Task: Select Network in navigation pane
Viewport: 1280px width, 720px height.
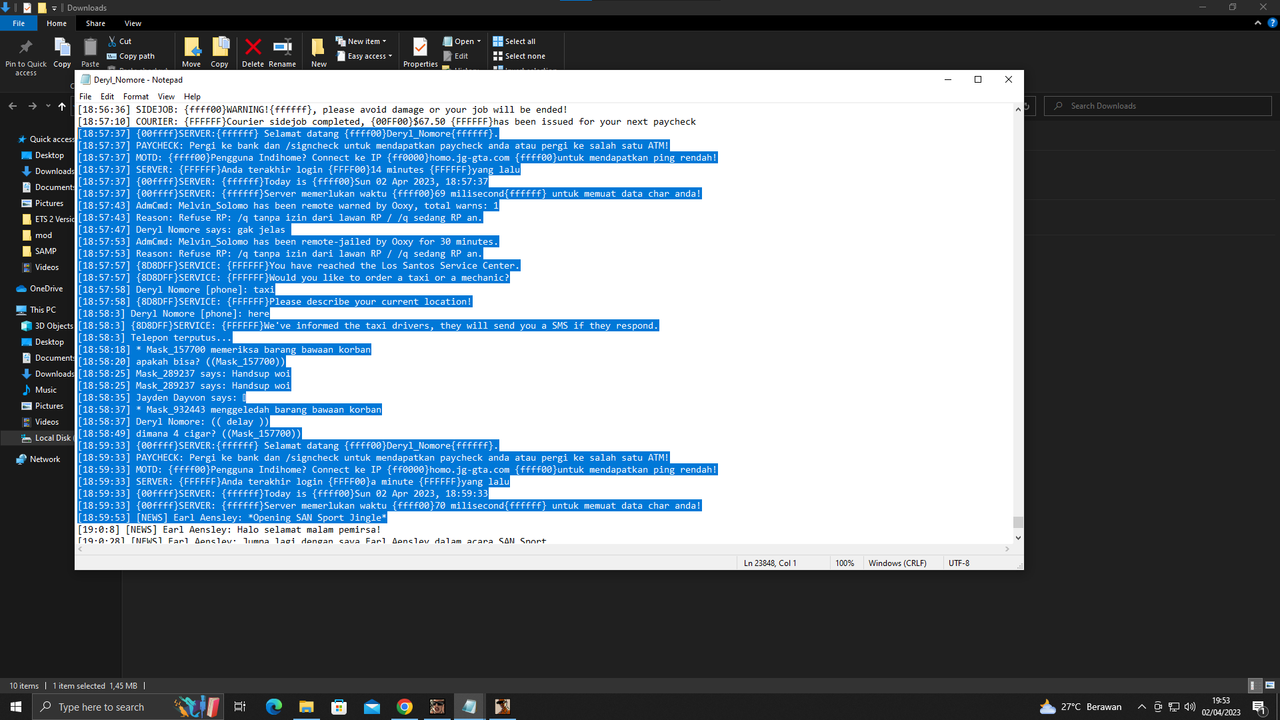Action: click(x=38, y=459)
